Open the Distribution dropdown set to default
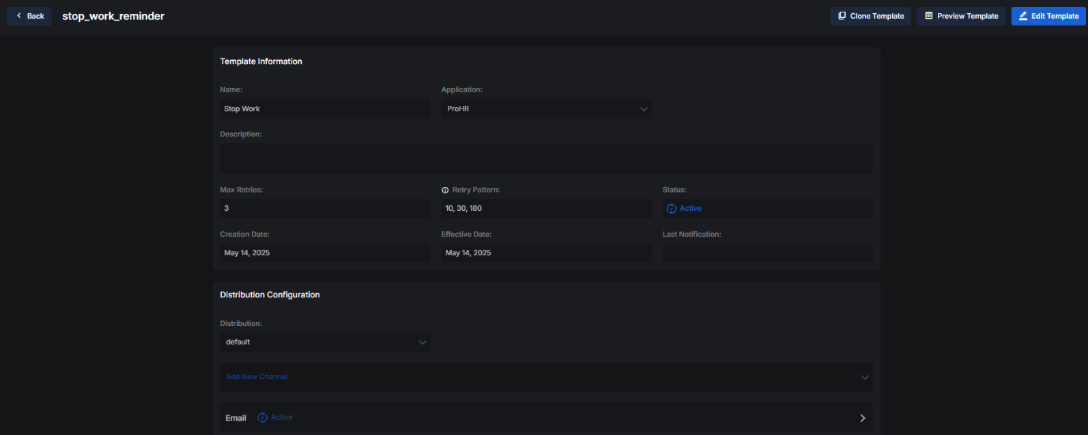1088x435 pixels. (x=325, y=342)
